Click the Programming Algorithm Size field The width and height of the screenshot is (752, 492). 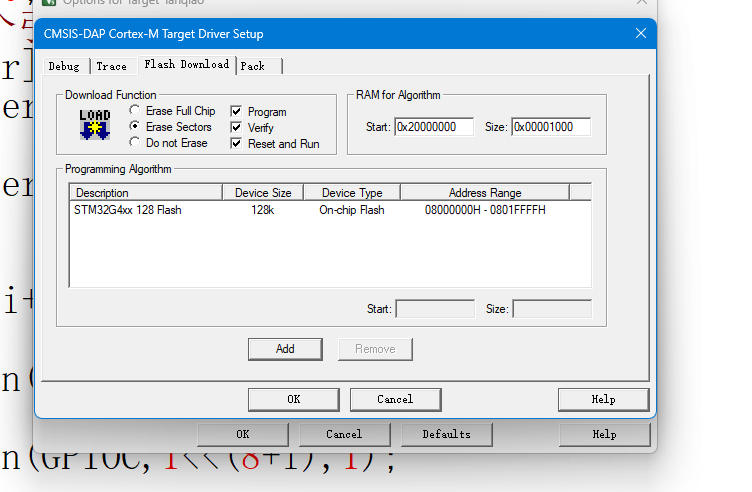pyautogui.click(x=552, y=309)
